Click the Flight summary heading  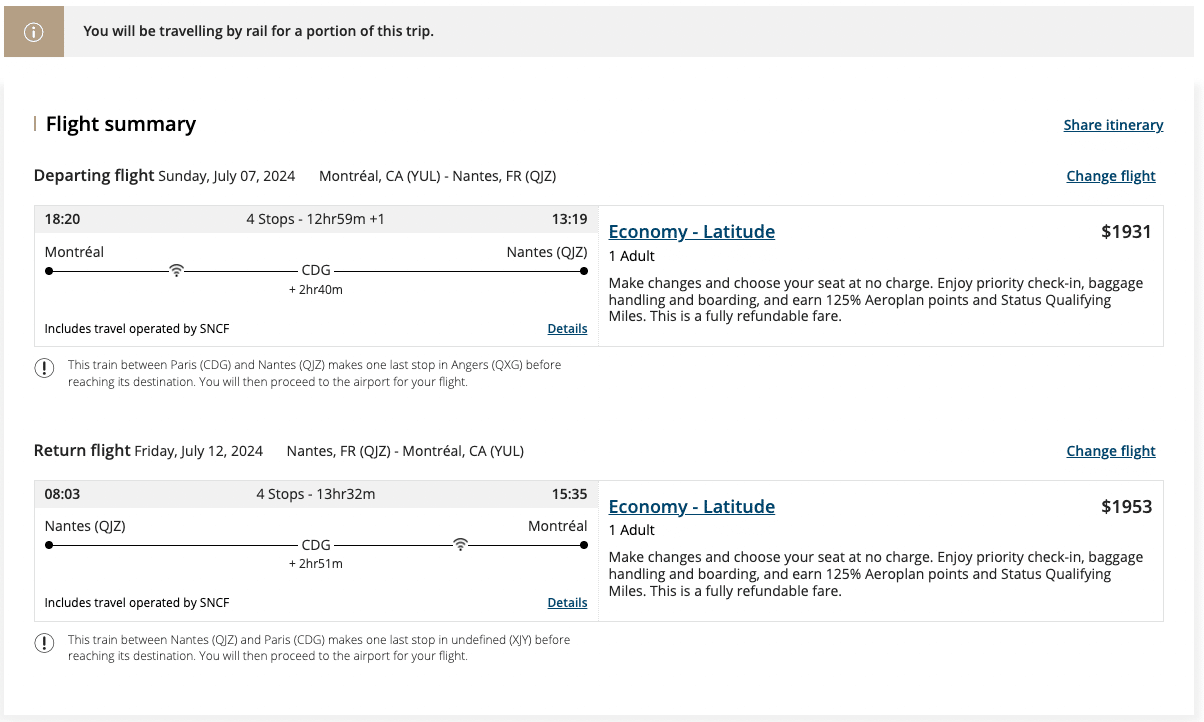[121, 124]
